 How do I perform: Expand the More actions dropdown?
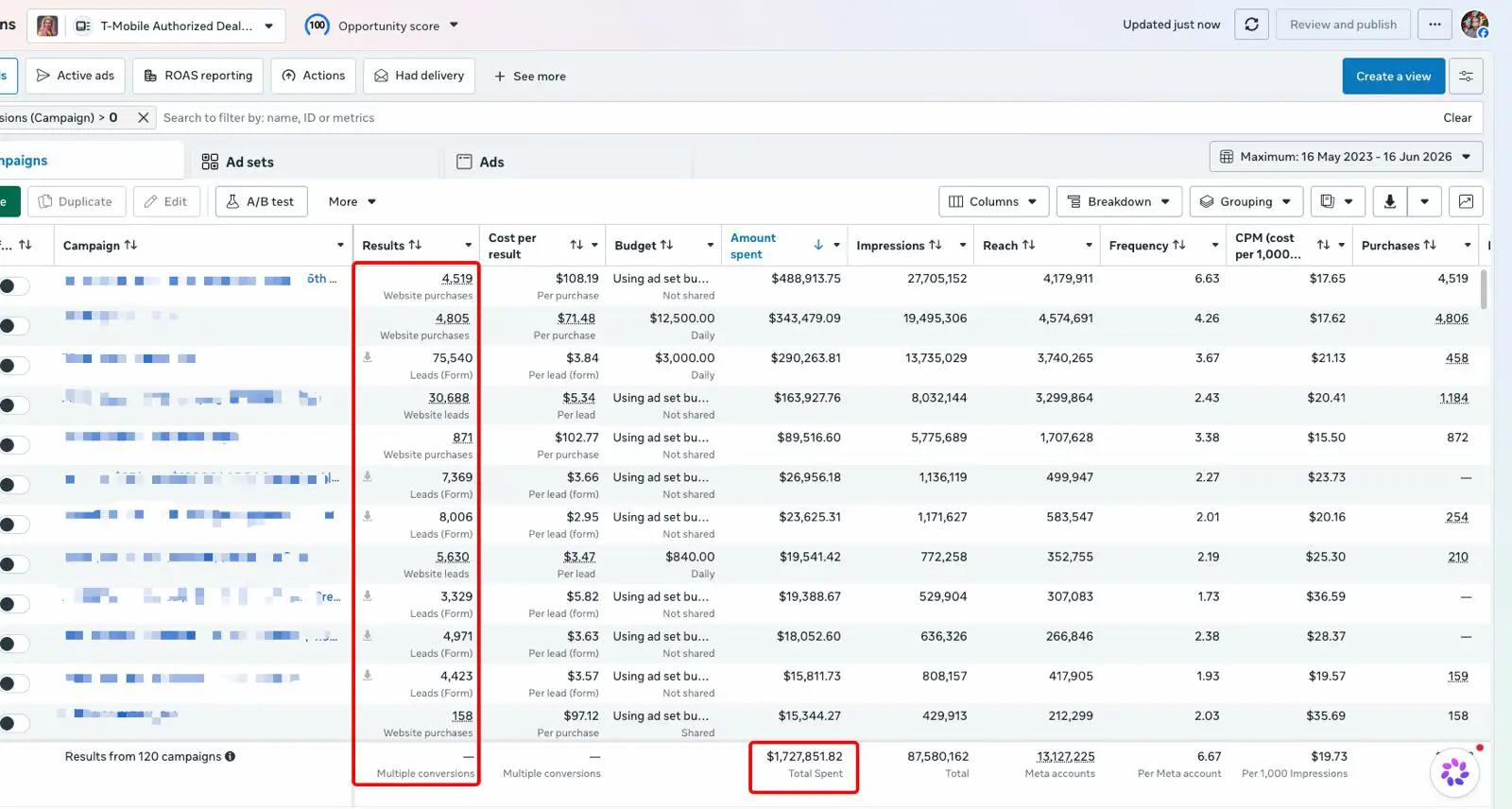click(352, 201)
